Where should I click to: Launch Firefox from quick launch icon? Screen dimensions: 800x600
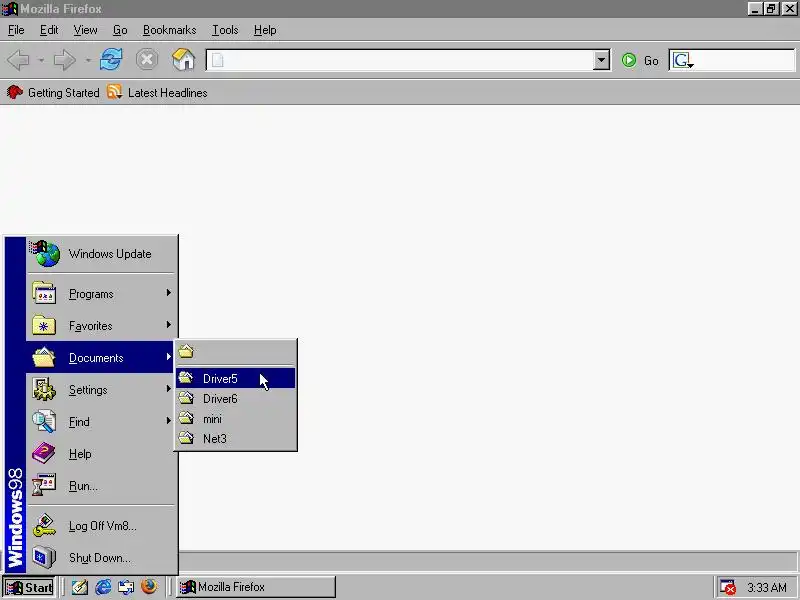(x=149, y=587)
